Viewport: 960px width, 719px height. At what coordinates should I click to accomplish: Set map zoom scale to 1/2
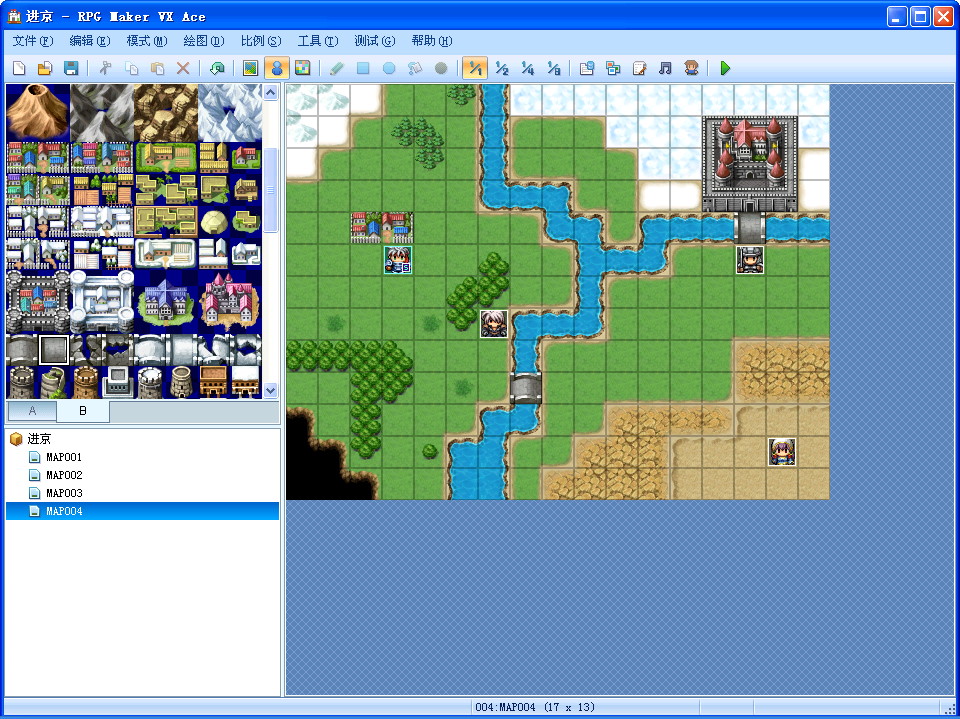[x=502, y=68]
